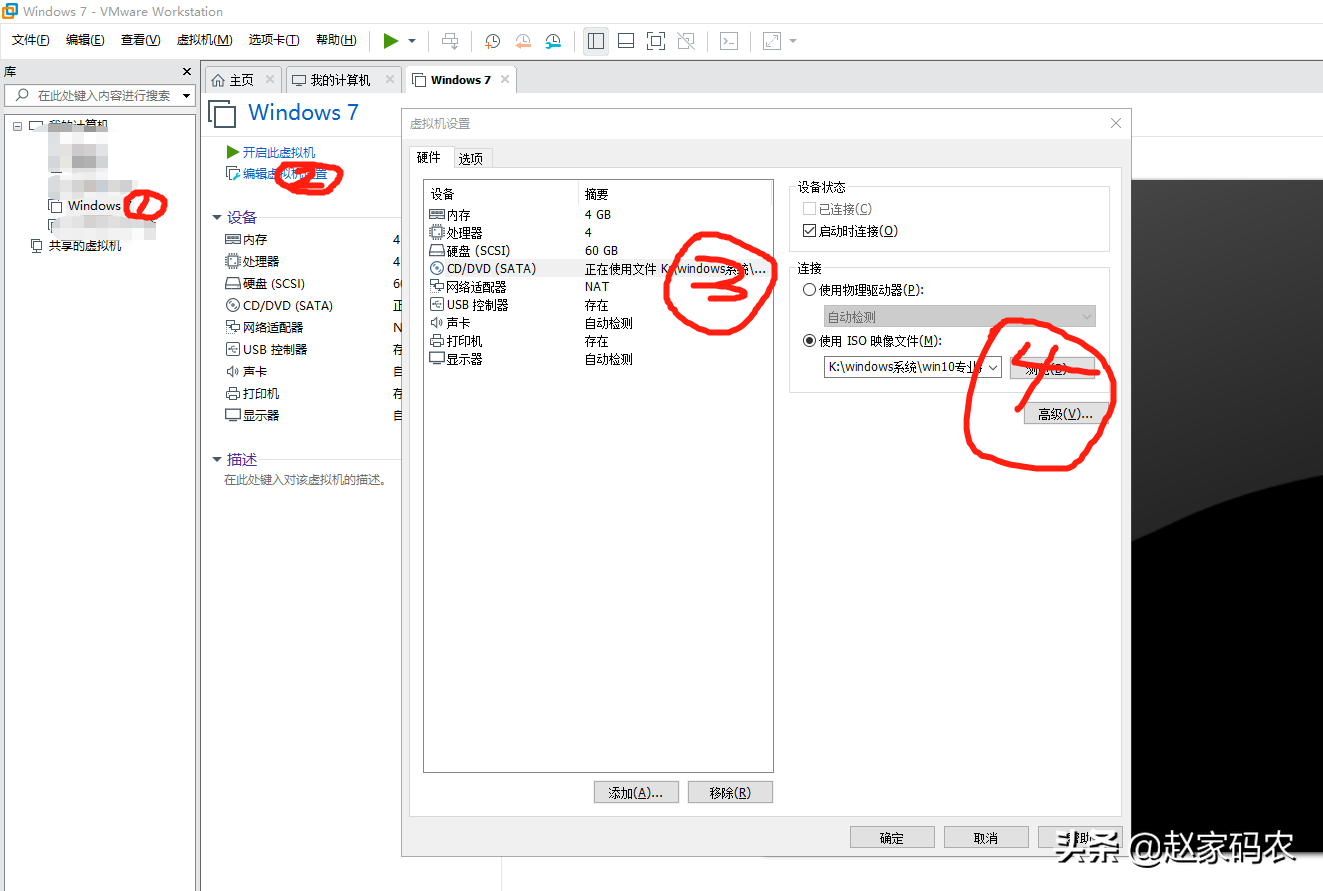Viewport: 1323px width, 891px height.
Task: Open the stretch guest dropdown arrow
Action: point(793,41)
